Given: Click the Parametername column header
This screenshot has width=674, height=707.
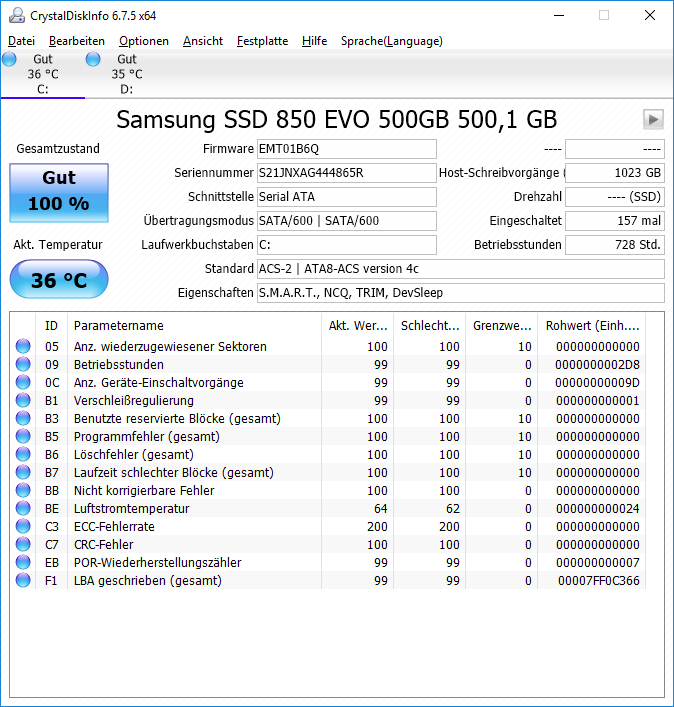Looking at the screenshot, I should [194, 326].
